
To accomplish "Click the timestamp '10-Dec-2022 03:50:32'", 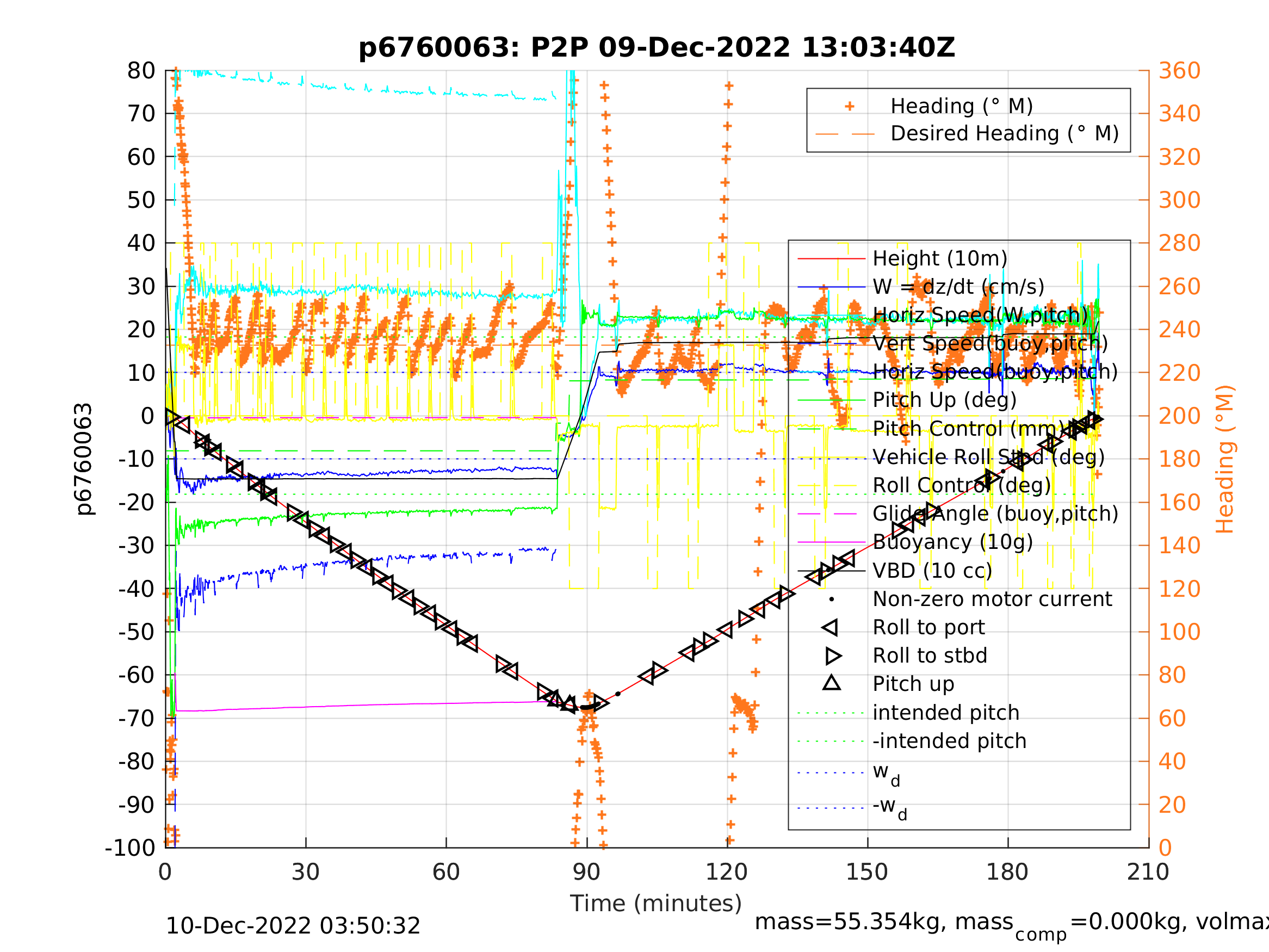I will coord(293,925).
